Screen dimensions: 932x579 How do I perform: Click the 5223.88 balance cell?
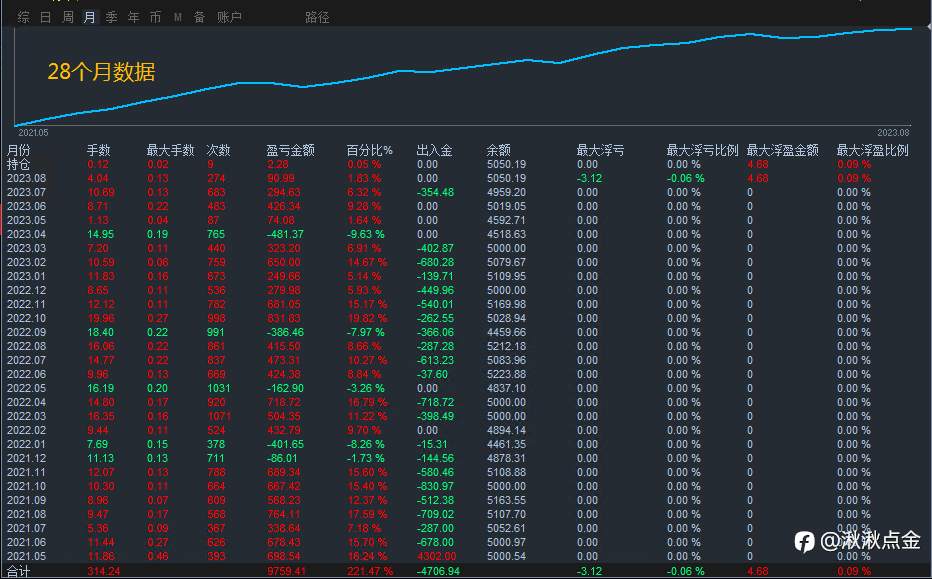tap(506, 375)
